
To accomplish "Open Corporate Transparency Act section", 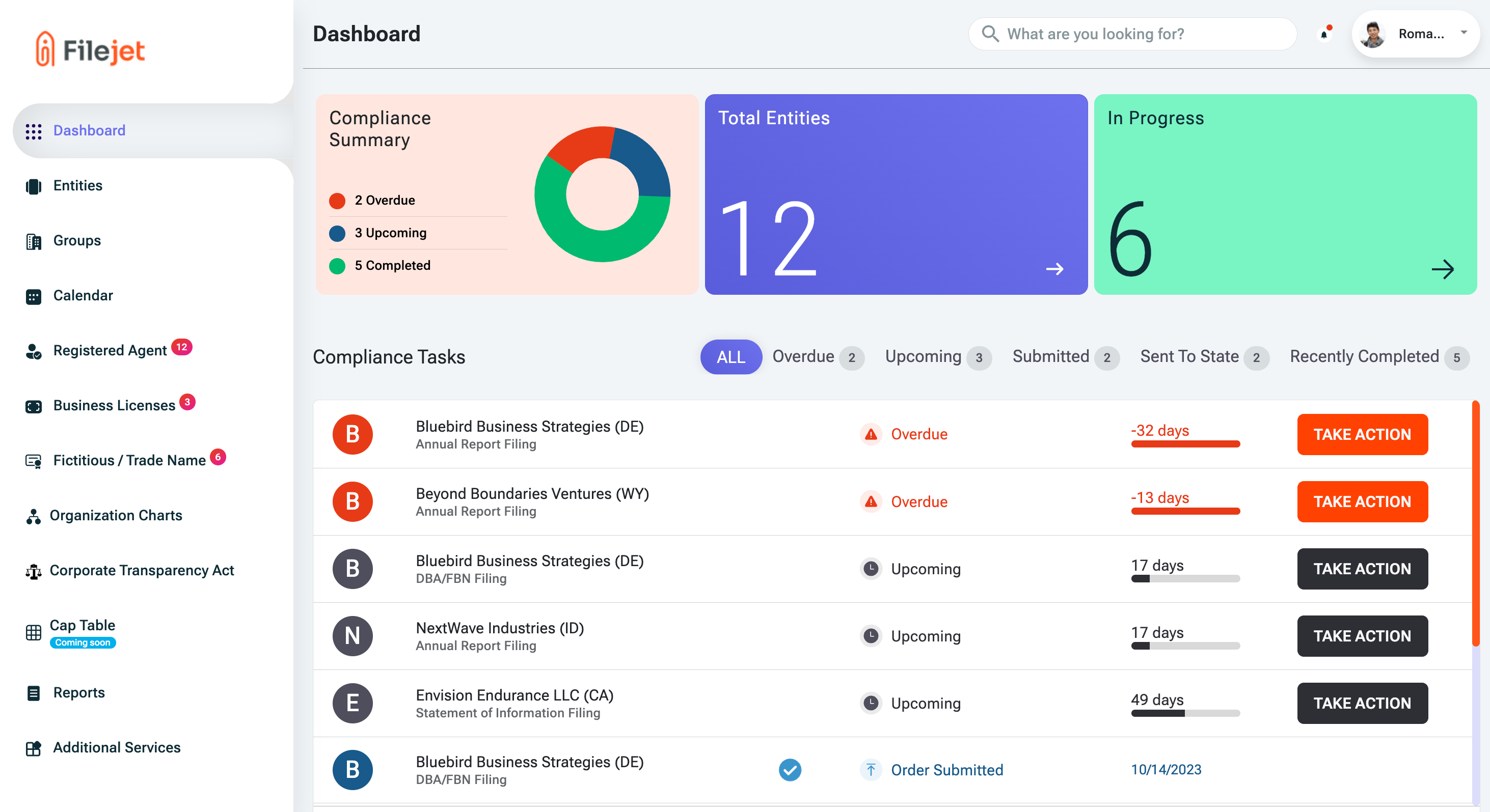I will pos(142,570).
